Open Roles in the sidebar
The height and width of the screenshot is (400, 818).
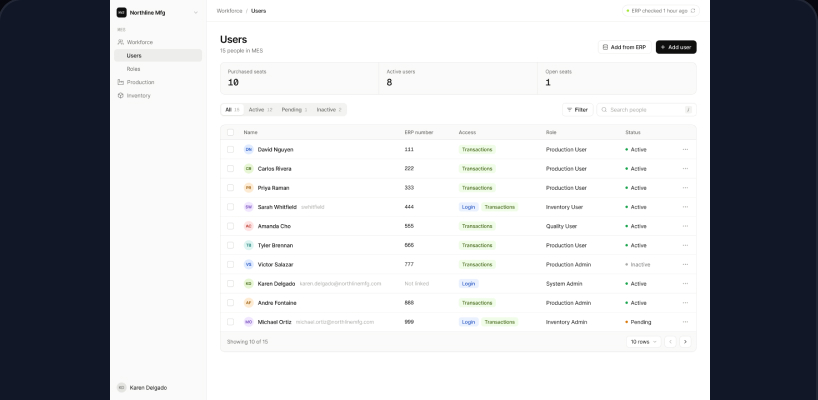(x=158, y=69)
